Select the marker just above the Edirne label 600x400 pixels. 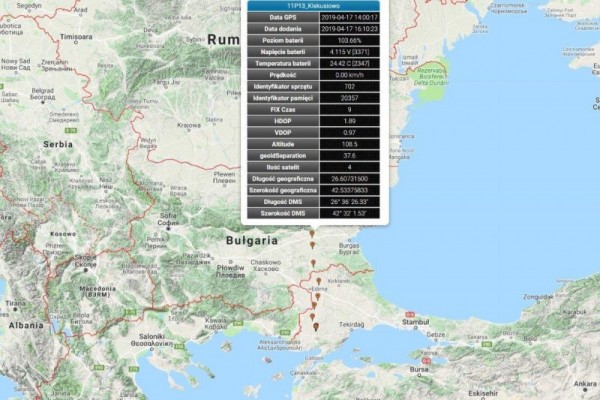[x=318, y=281]
